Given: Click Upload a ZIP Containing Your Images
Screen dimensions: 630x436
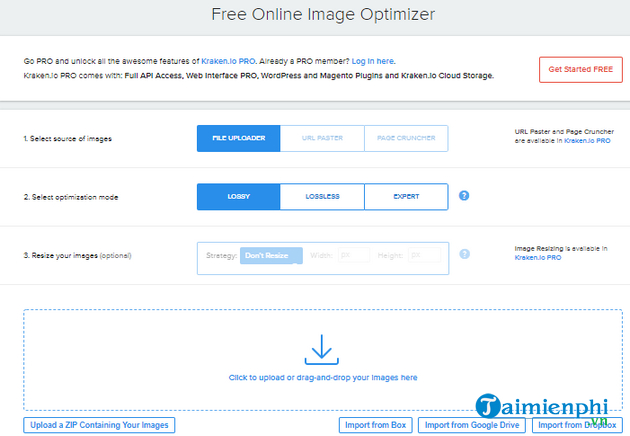Looking at the screenshot, I should 99,425.
